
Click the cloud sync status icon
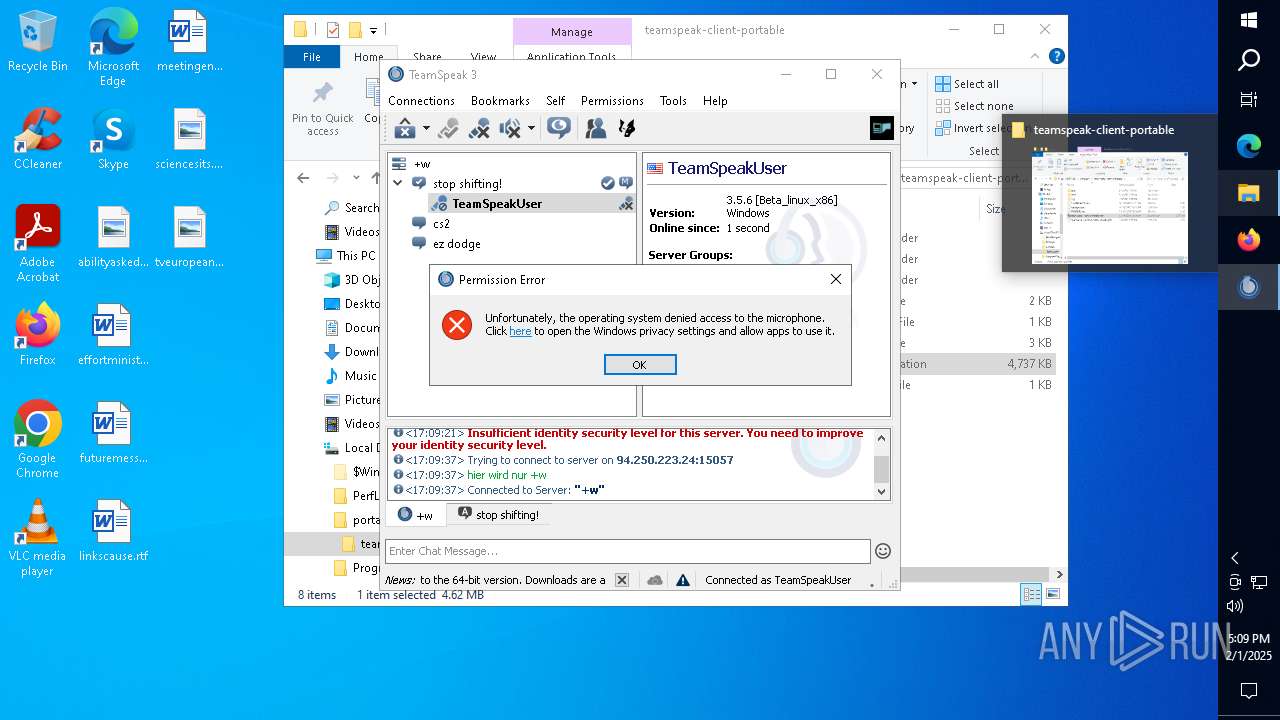pyautogui.click(x=655, y=580)
